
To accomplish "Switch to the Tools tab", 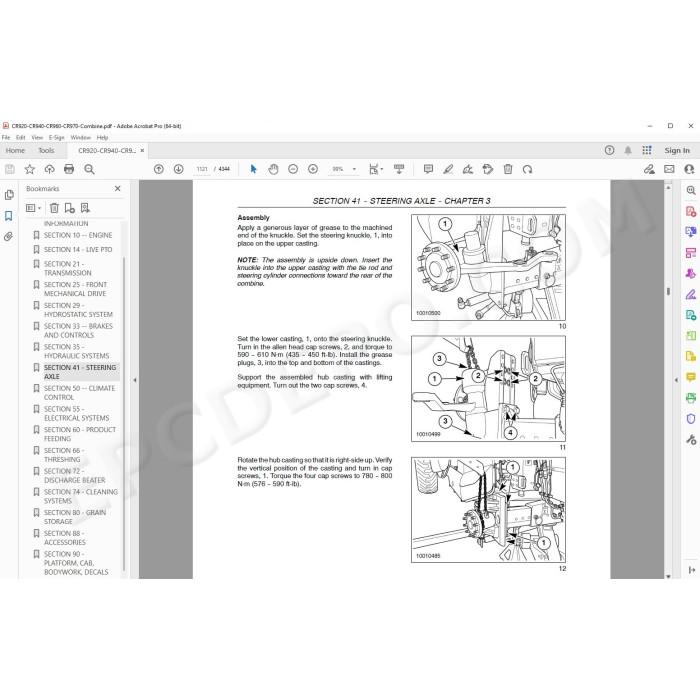I will point(46,150).
